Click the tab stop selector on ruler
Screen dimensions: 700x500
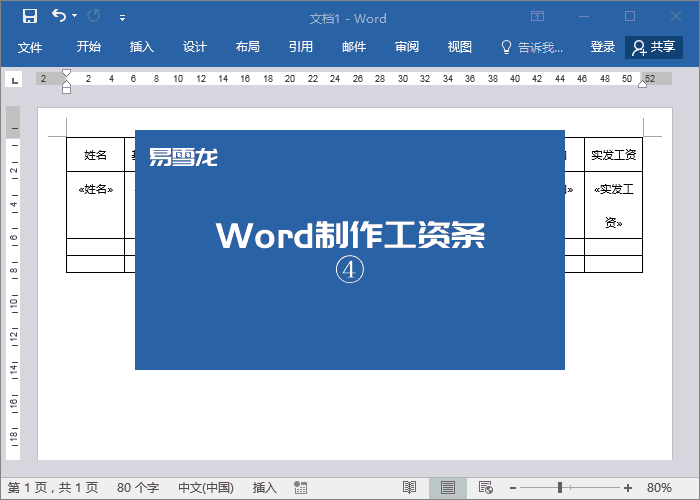click(14, 80)
